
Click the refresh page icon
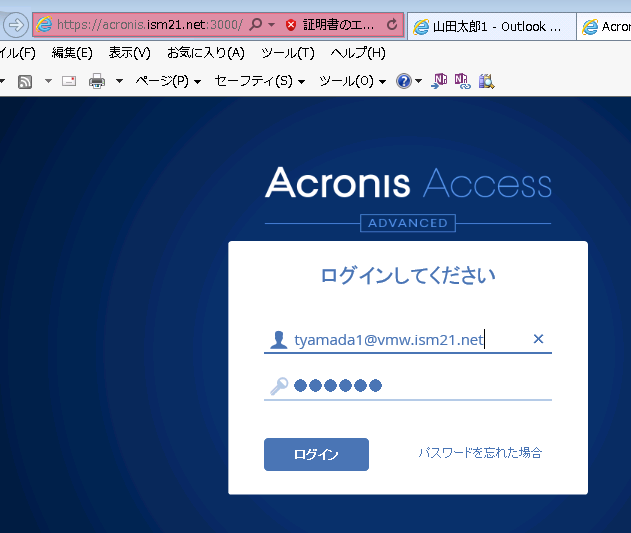click(391, 24)
